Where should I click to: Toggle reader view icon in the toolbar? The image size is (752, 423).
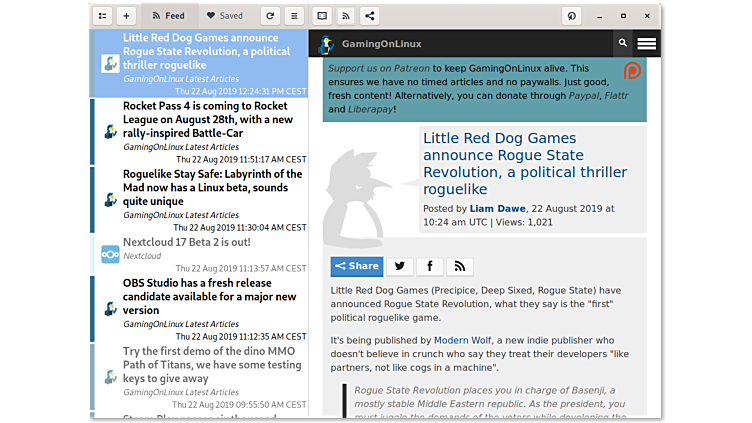tap(322, 16)
